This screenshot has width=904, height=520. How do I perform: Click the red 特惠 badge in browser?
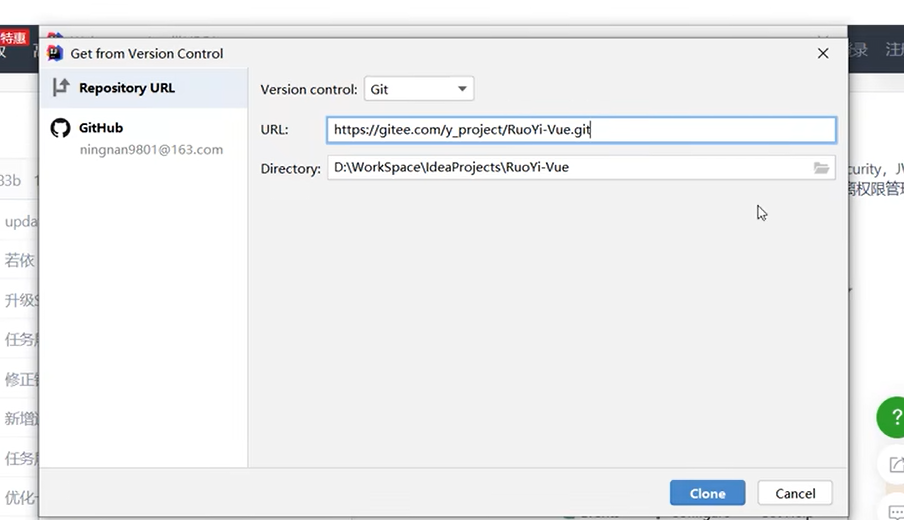coord(13,38)
